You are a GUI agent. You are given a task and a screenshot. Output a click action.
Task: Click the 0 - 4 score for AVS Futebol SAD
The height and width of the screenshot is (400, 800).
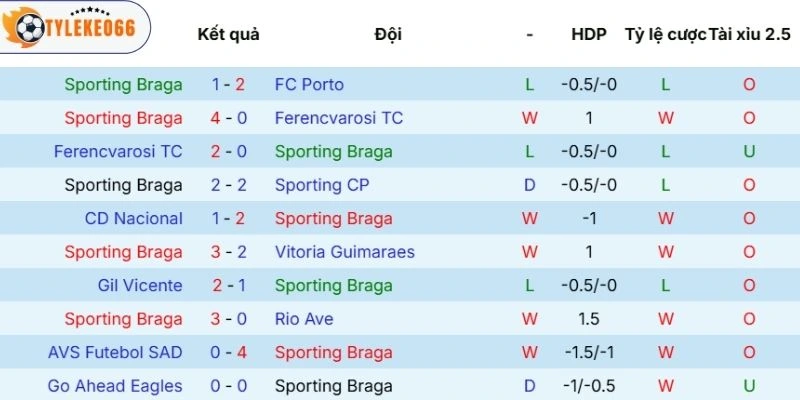click(228, 352)
